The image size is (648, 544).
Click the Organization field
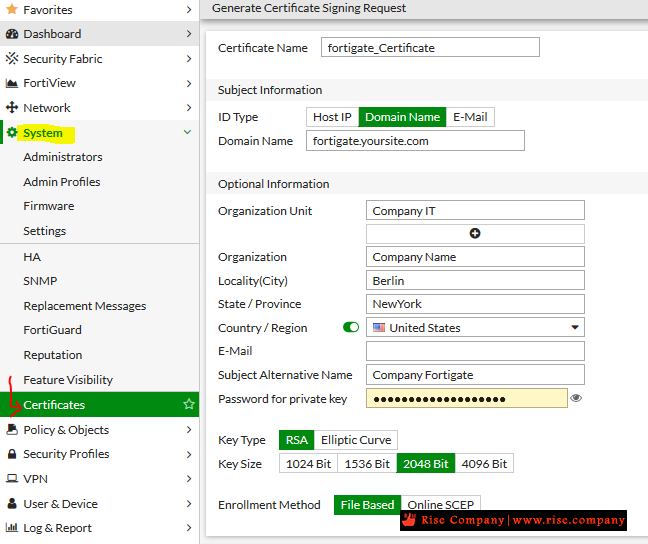click(475, 257)
